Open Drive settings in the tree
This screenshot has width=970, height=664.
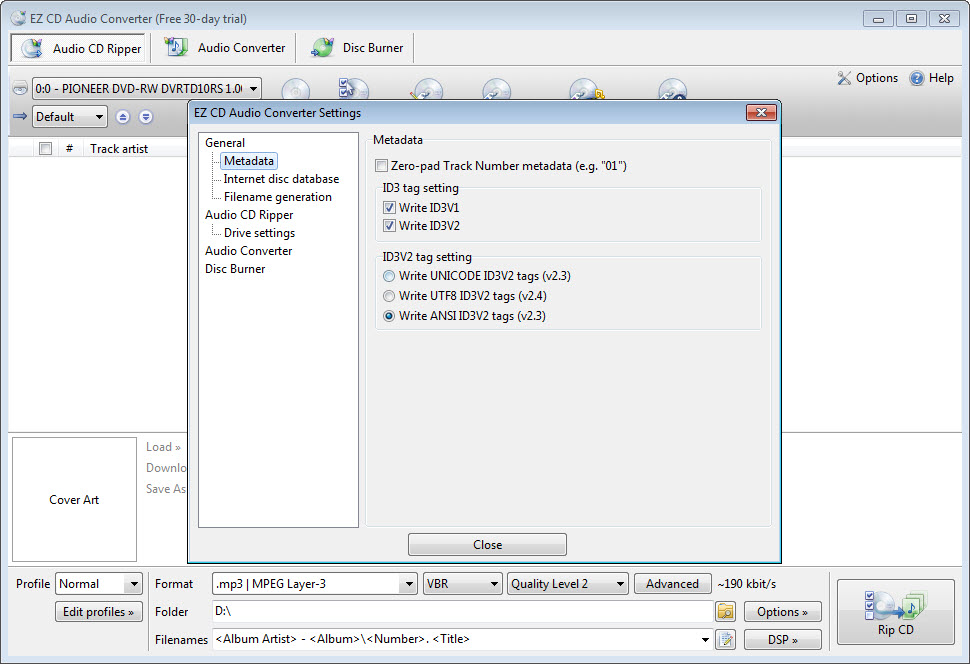pyautogui.click(x=259, y=233)
